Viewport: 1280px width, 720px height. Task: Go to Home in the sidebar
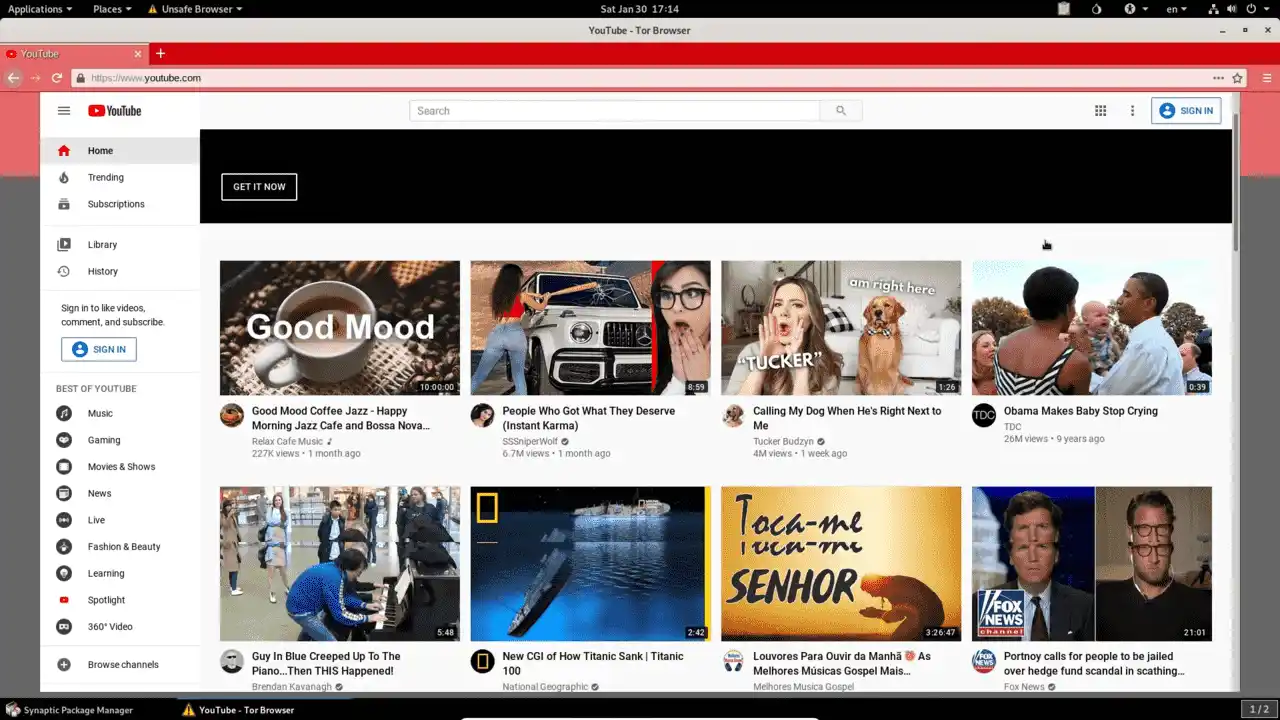(120, 151)
